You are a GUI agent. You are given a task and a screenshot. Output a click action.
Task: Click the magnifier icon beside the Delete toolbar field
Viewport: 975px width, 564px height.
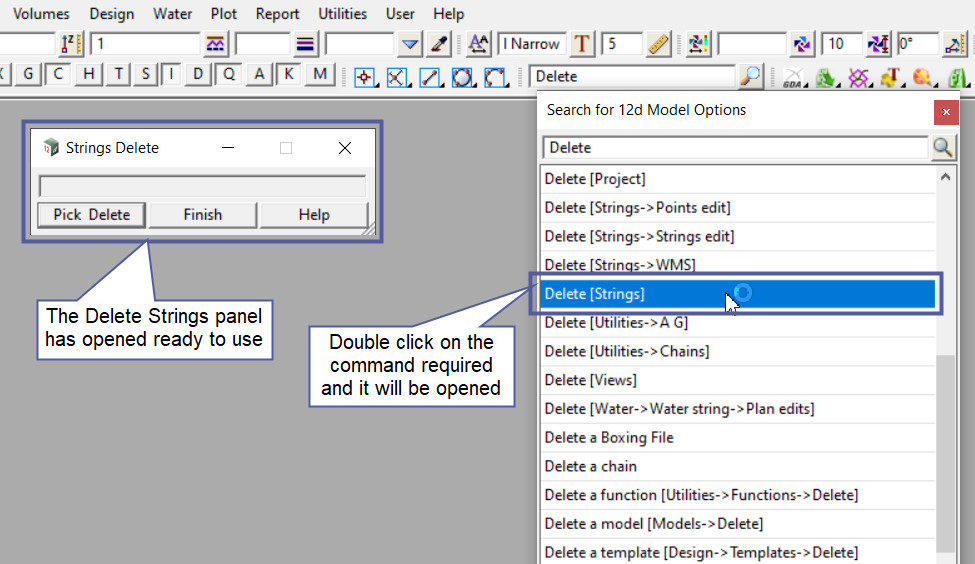[750, 76]
